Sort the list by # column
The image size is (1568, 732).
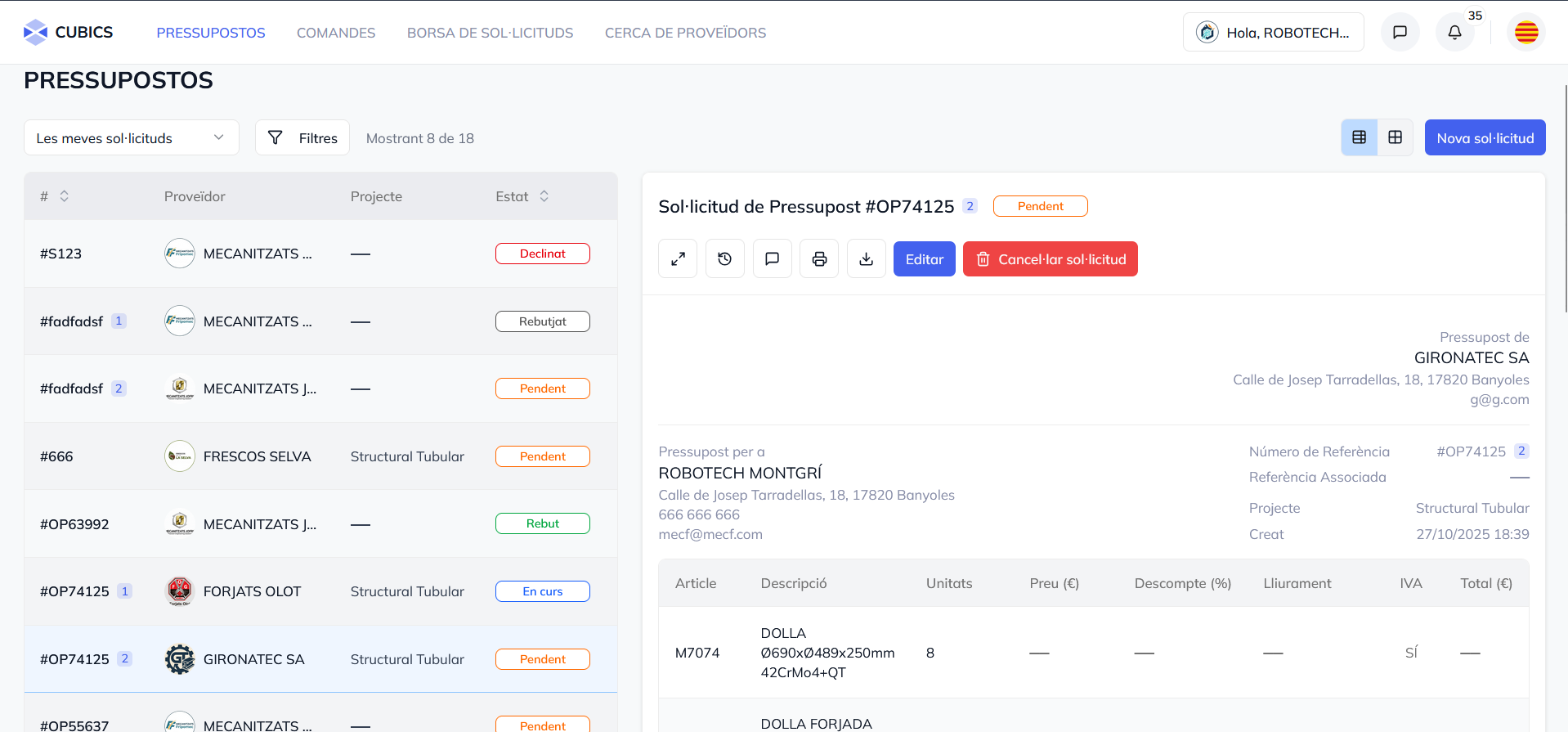click(x=64, y=196)
